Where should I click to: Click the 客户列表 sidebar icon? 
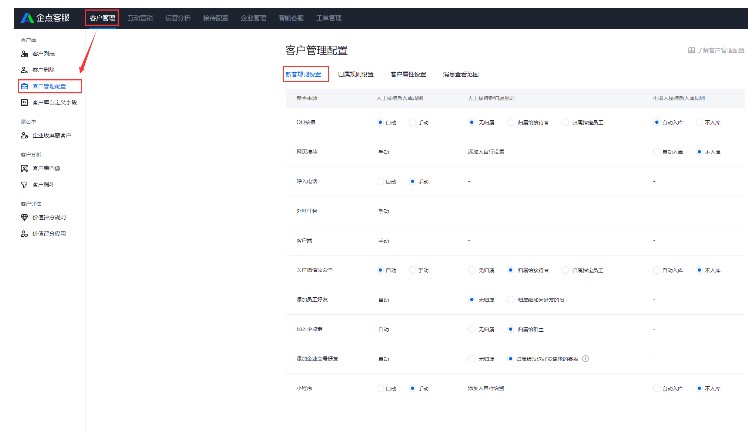point(24,53)
